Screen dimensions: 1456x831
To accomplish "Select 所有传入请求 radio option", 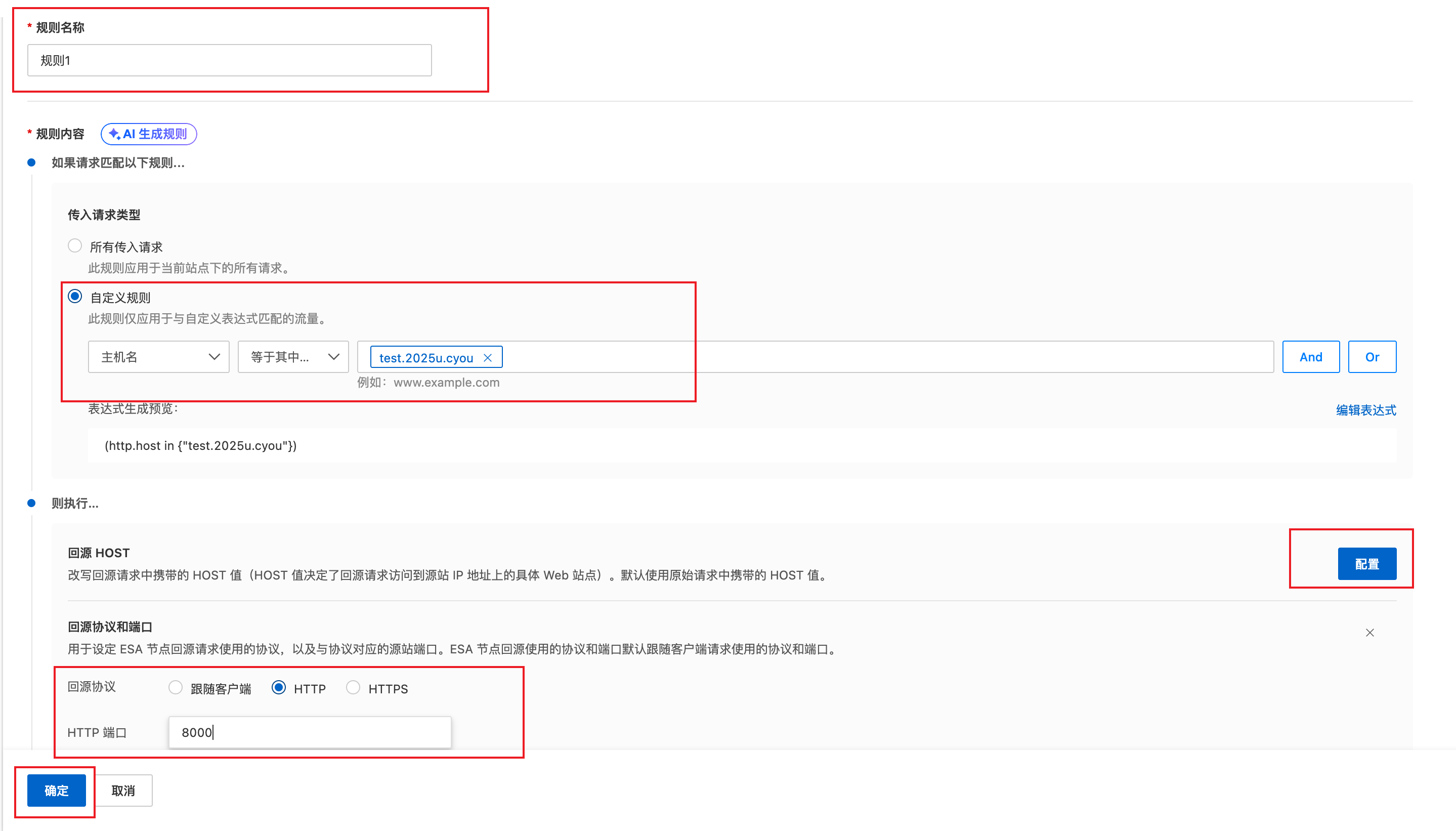I will pos(75,246).
